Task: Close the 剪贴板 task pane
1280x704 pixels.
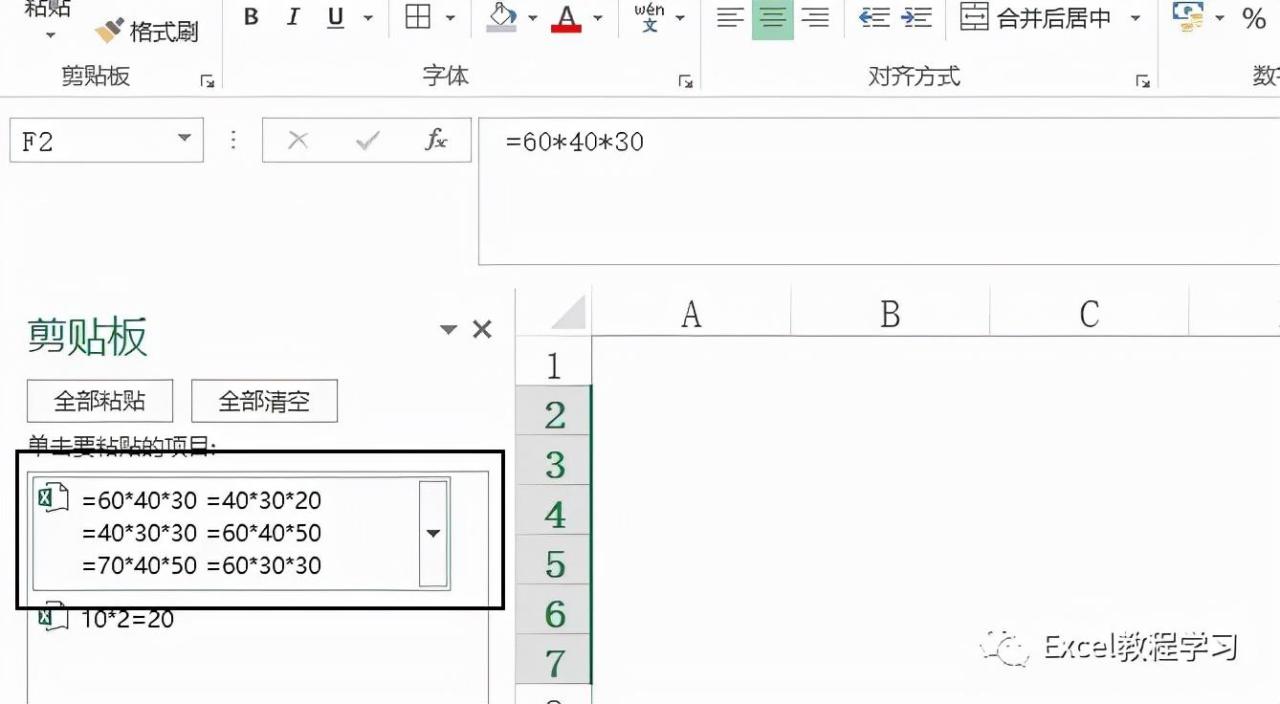Action: click(482, 329)
